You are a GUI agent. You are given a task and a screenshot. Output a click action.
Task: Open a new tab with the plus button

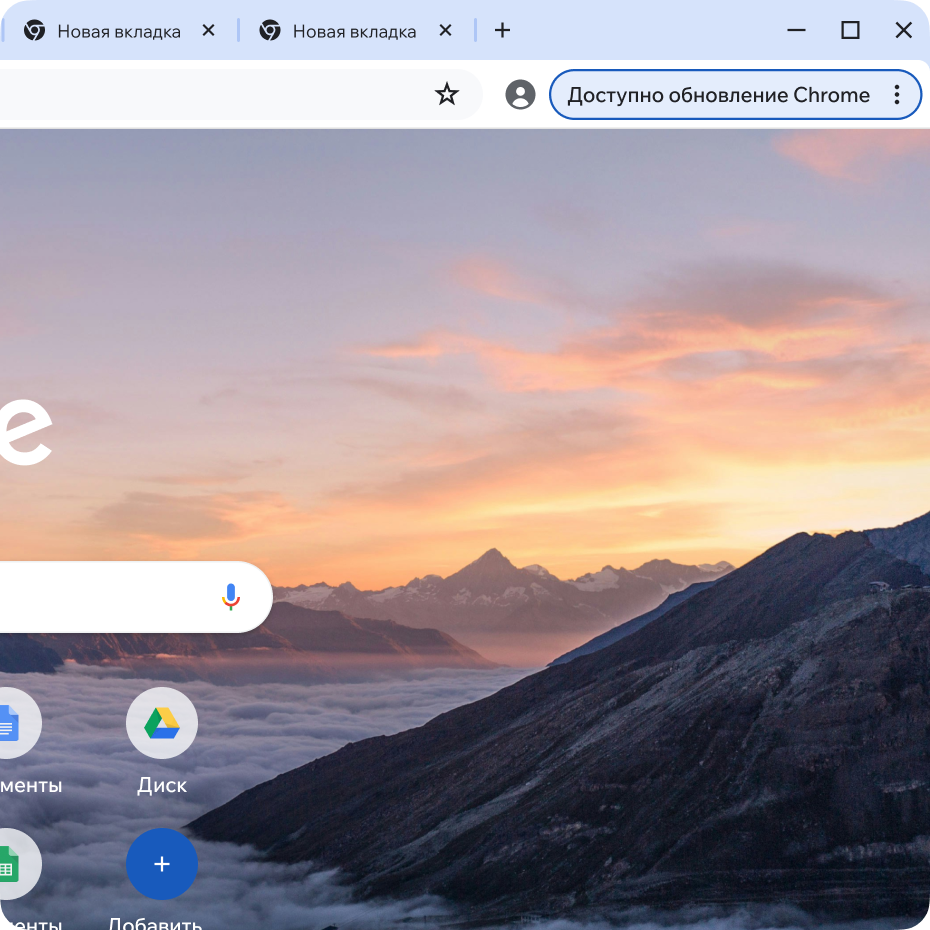point(502,30)
